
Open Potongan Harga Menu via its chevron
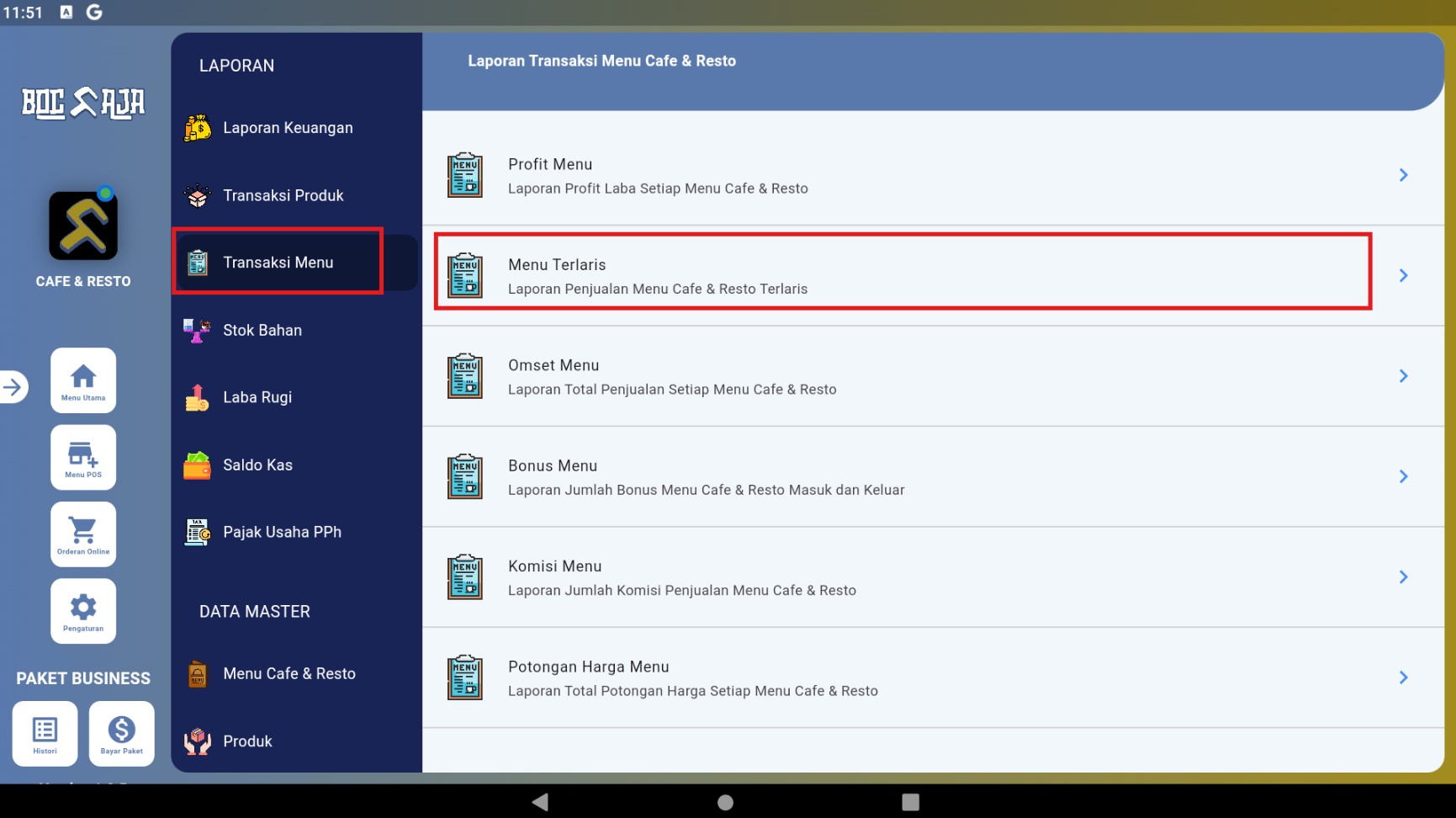1403,677
